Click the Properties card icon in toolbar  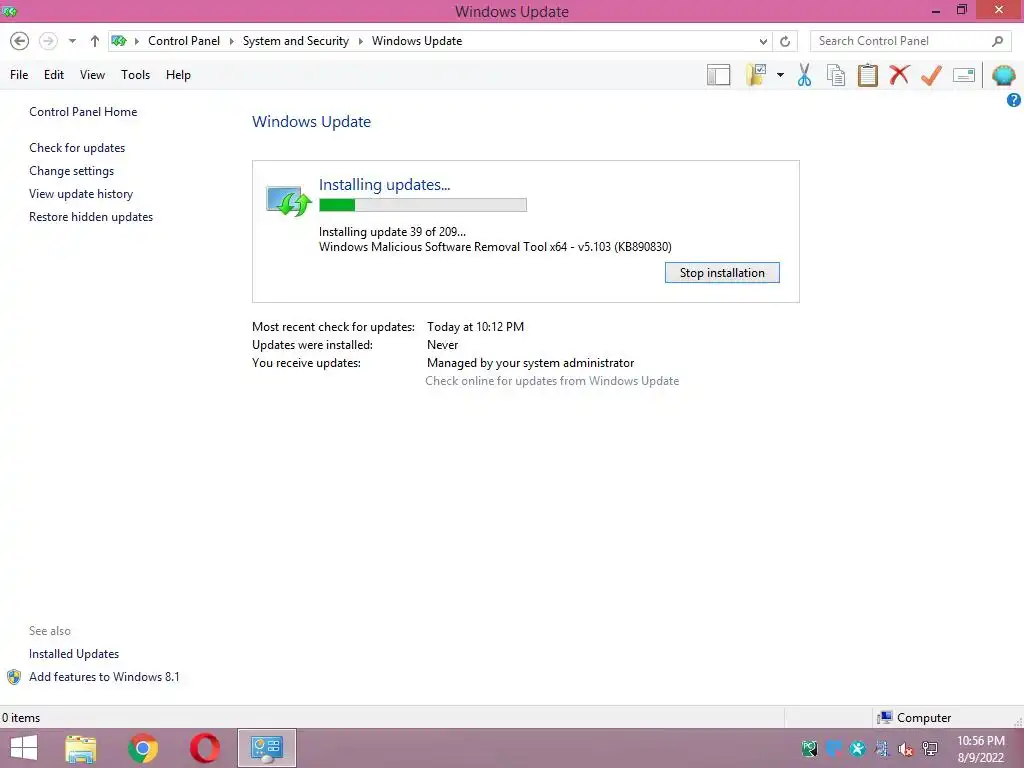pos(964,75)
